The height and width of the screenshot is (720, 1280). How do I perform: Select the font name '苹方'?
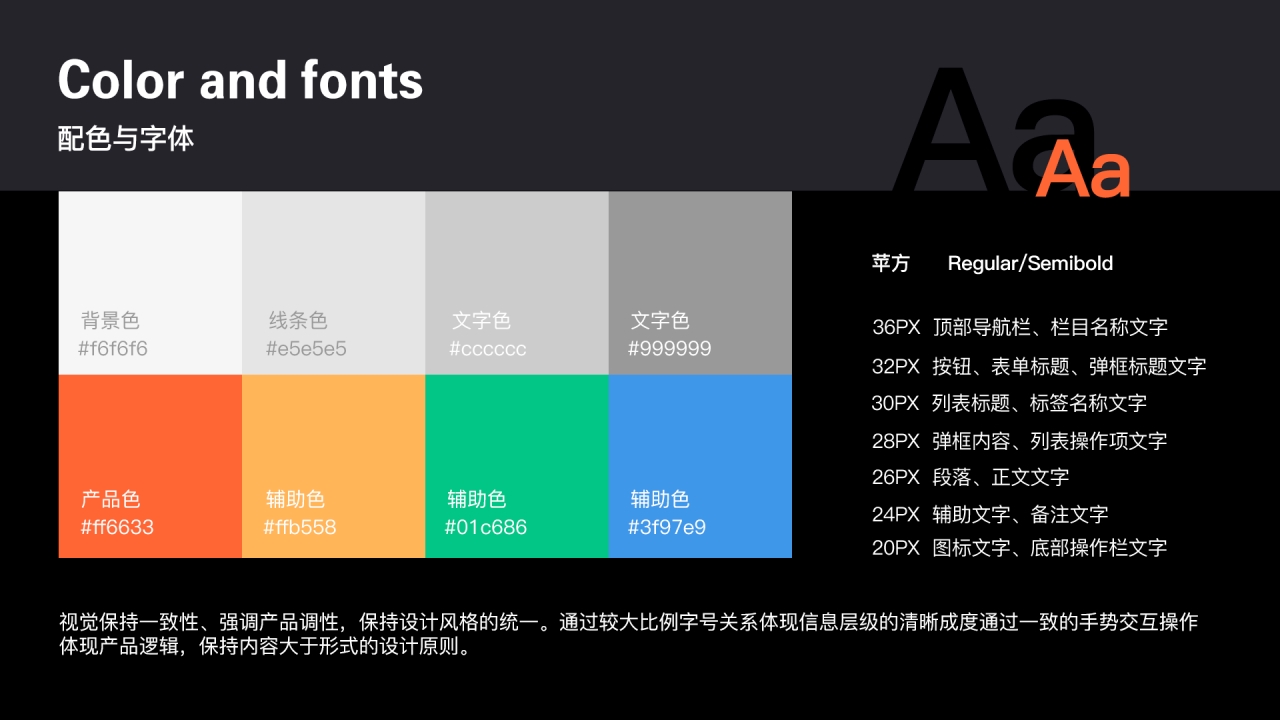[x=891, y=263]
